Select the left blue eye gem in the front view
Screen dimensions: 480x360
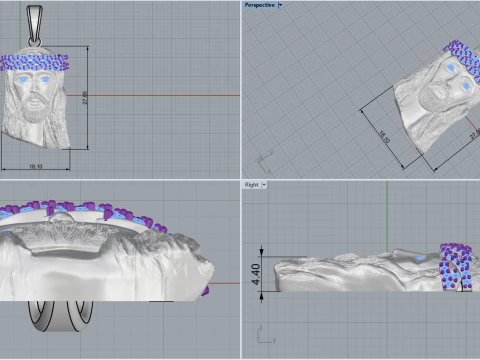24,79
